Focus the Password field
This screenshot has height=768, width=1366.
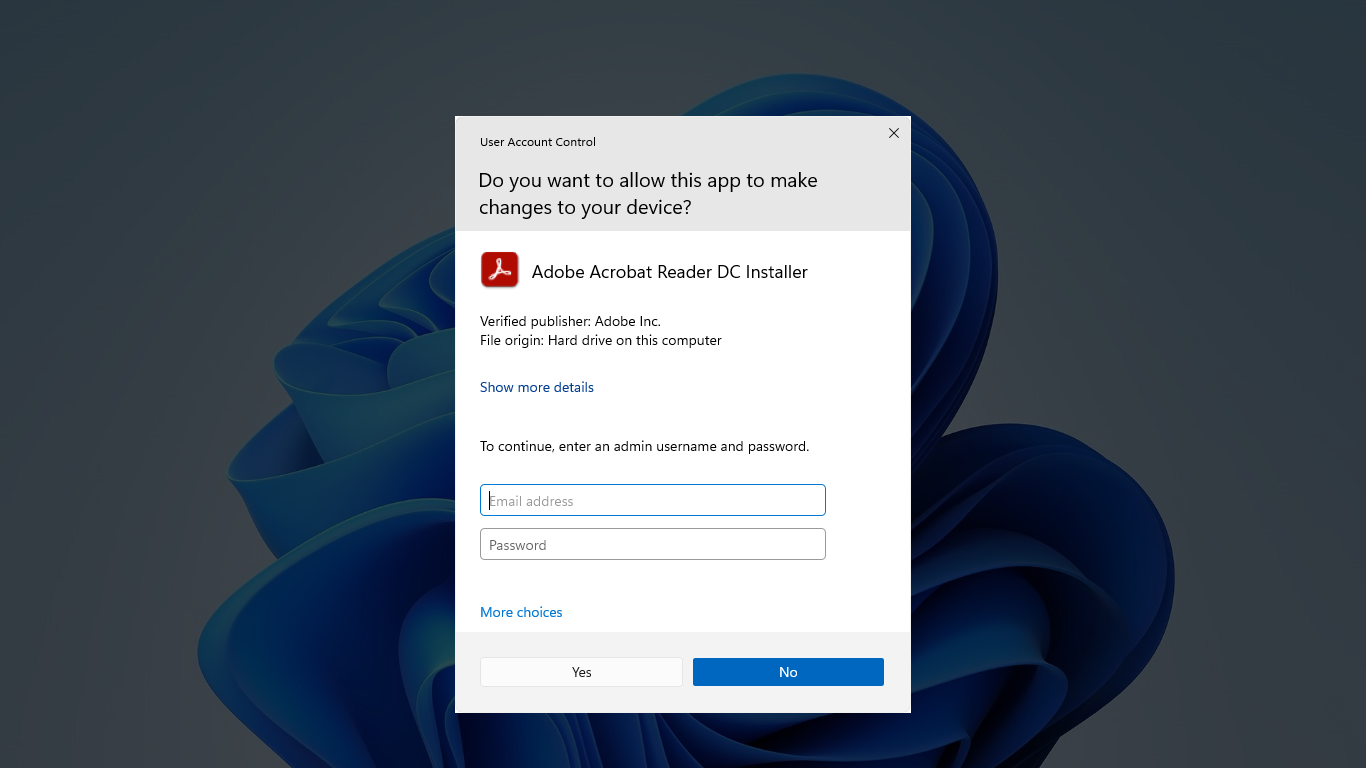pyautogui.click(x=653, y=544)
